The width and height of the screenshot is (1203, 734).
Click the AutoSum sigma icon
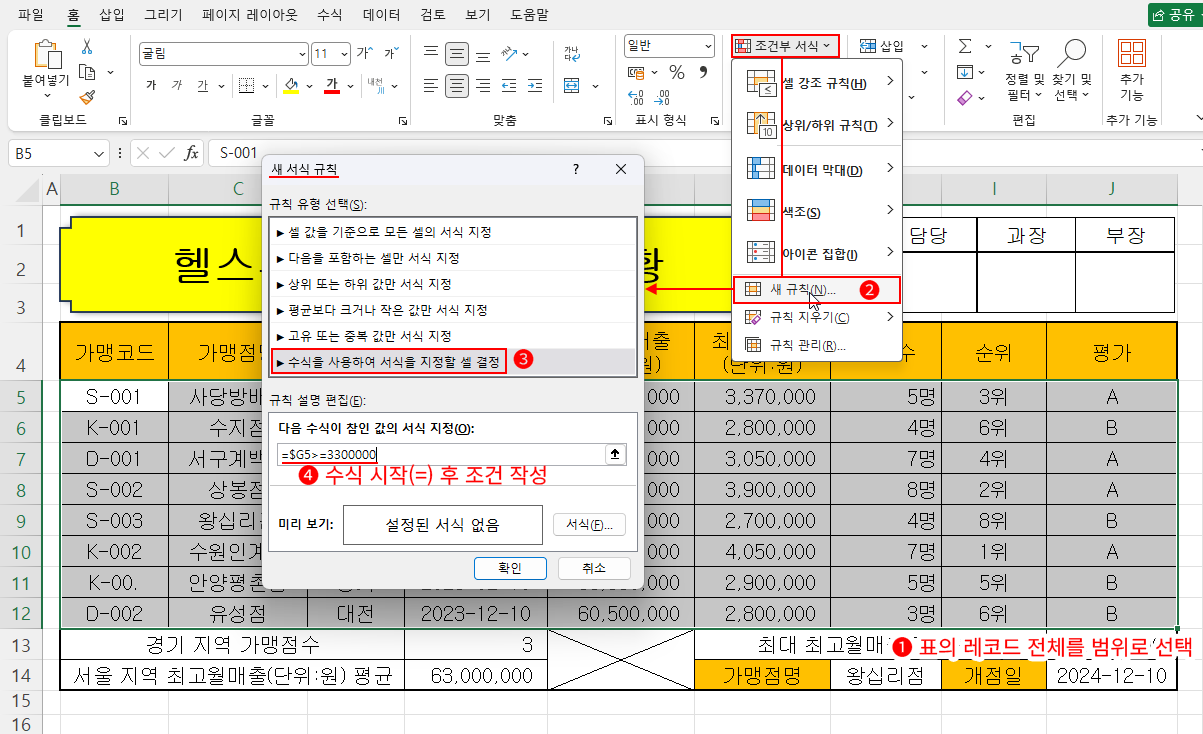[x=965, y=47]
